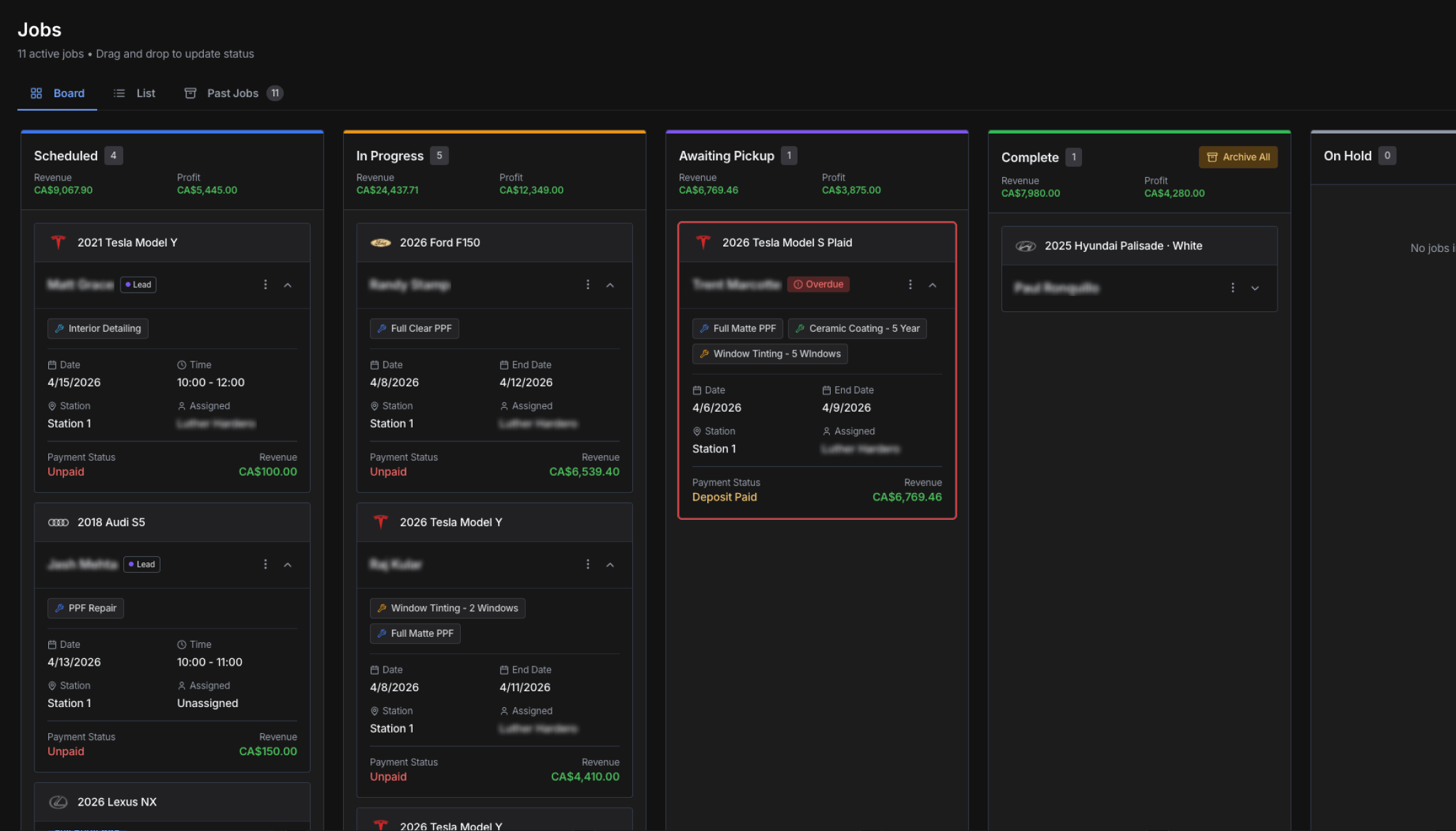Image resolution: width=1456 pixels, height=831 pixels.
Task: Collapse the 2026 Tesla Model S Plaid card
Action: pyautogui.click(x=933, y=285)
